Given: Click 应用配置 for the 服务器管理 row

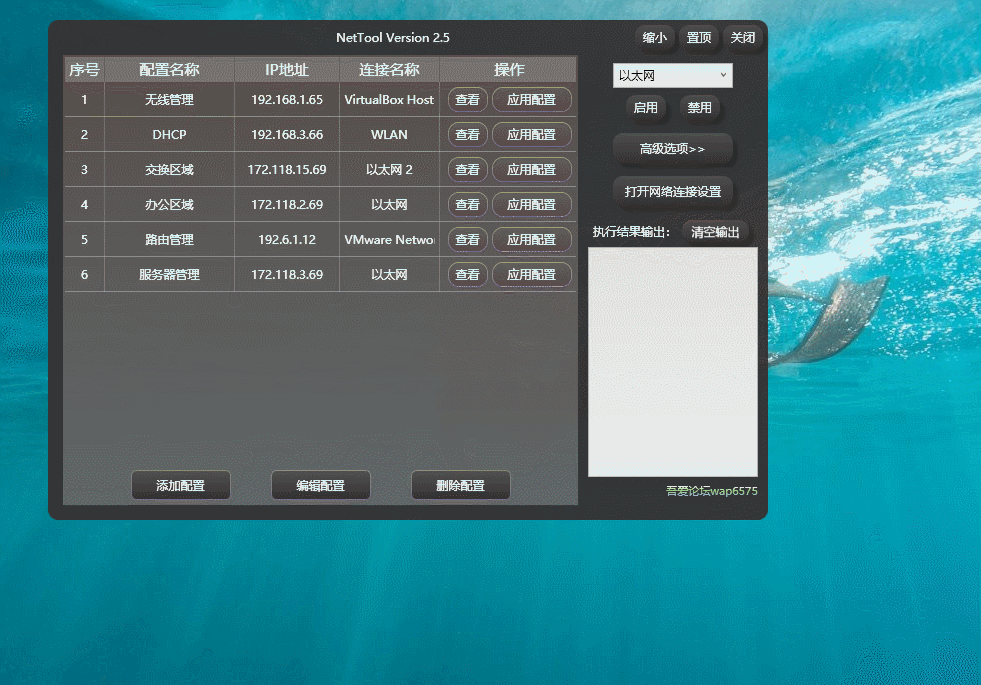Looking at the screenshot, I should 531,275.
